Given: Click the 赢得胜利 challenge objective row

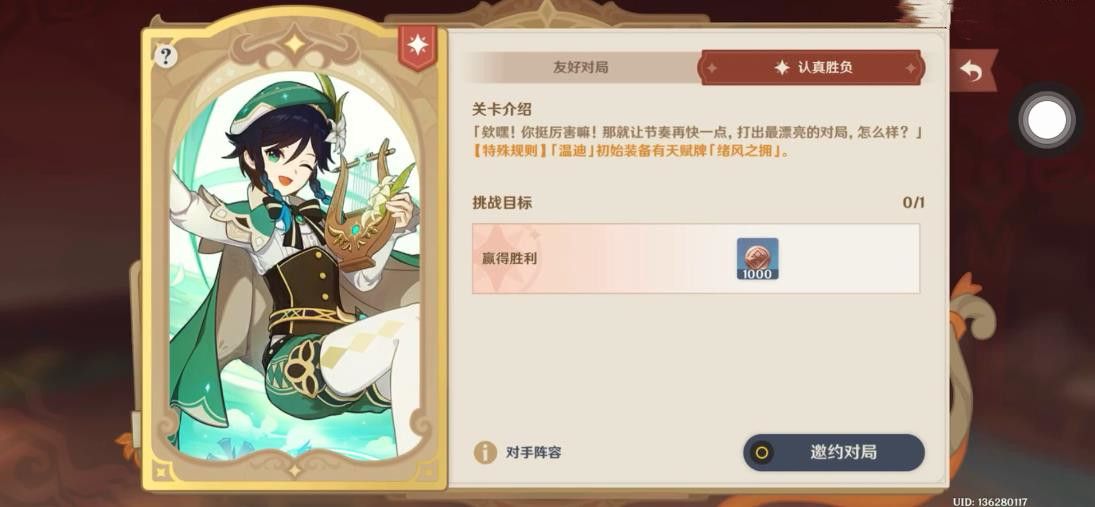Looking at the screenshot, I should coord(696,258).
